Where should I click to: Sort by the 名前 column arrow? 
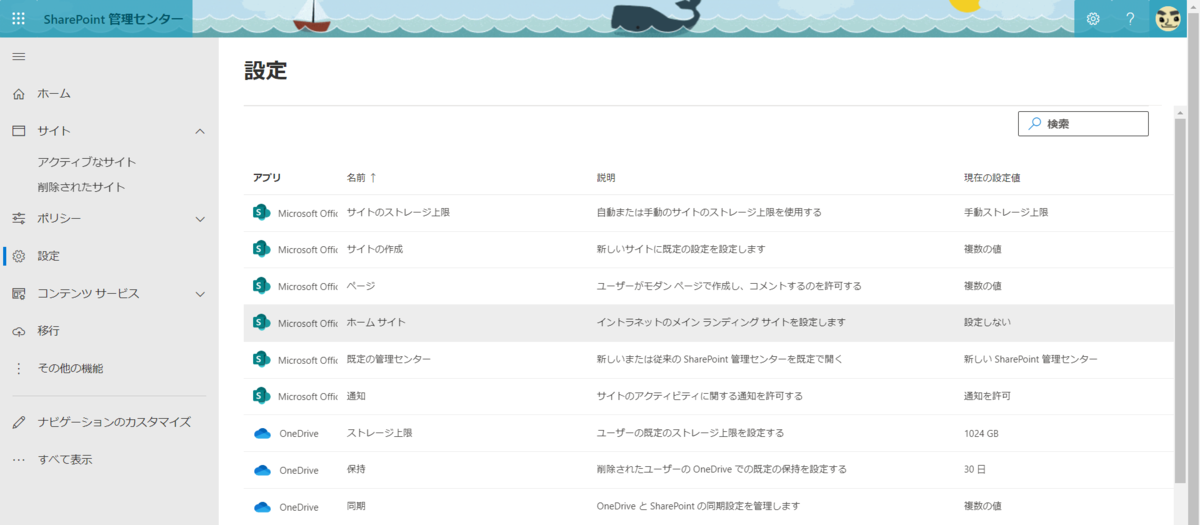tap(373, 177)
